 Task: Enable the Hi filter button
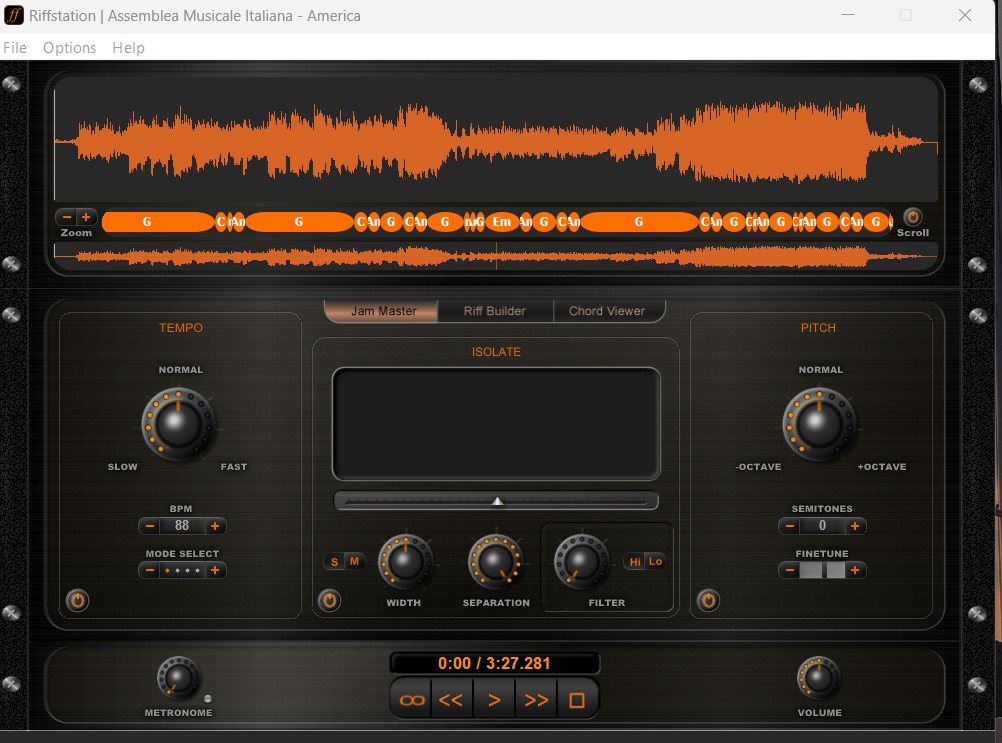click(635, 562)
